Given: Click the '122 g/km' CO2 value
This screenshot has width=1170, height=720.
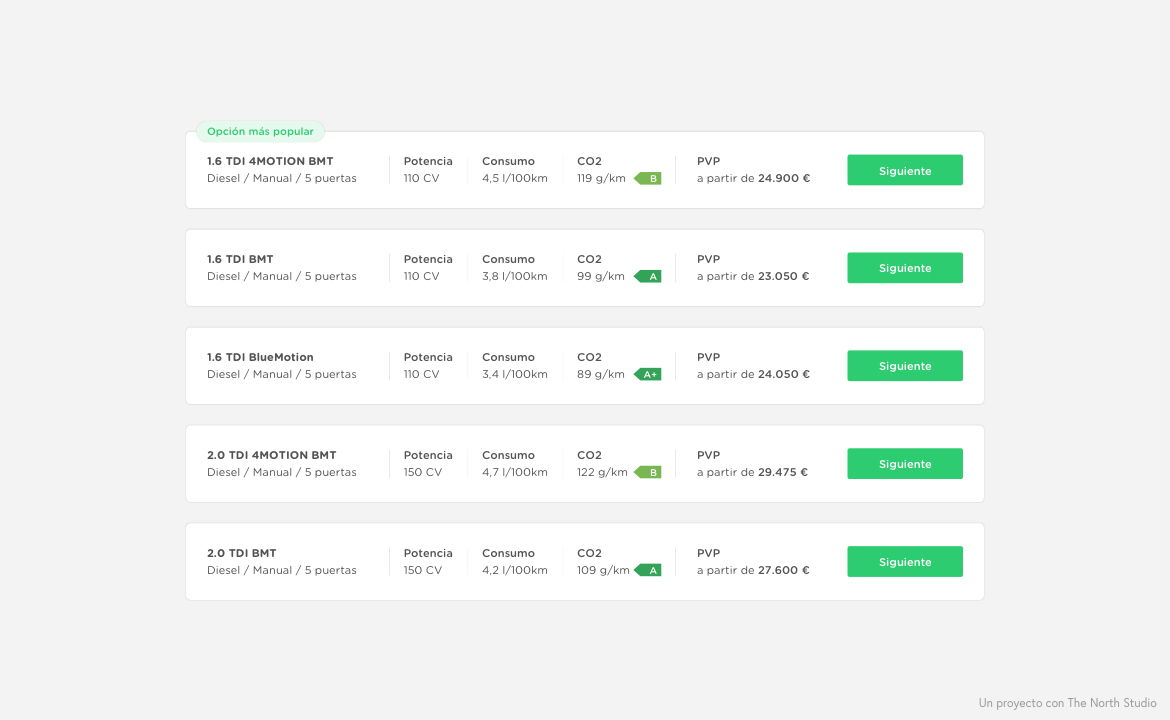Looking at the screenshot, I should click(x=602, y=472).
